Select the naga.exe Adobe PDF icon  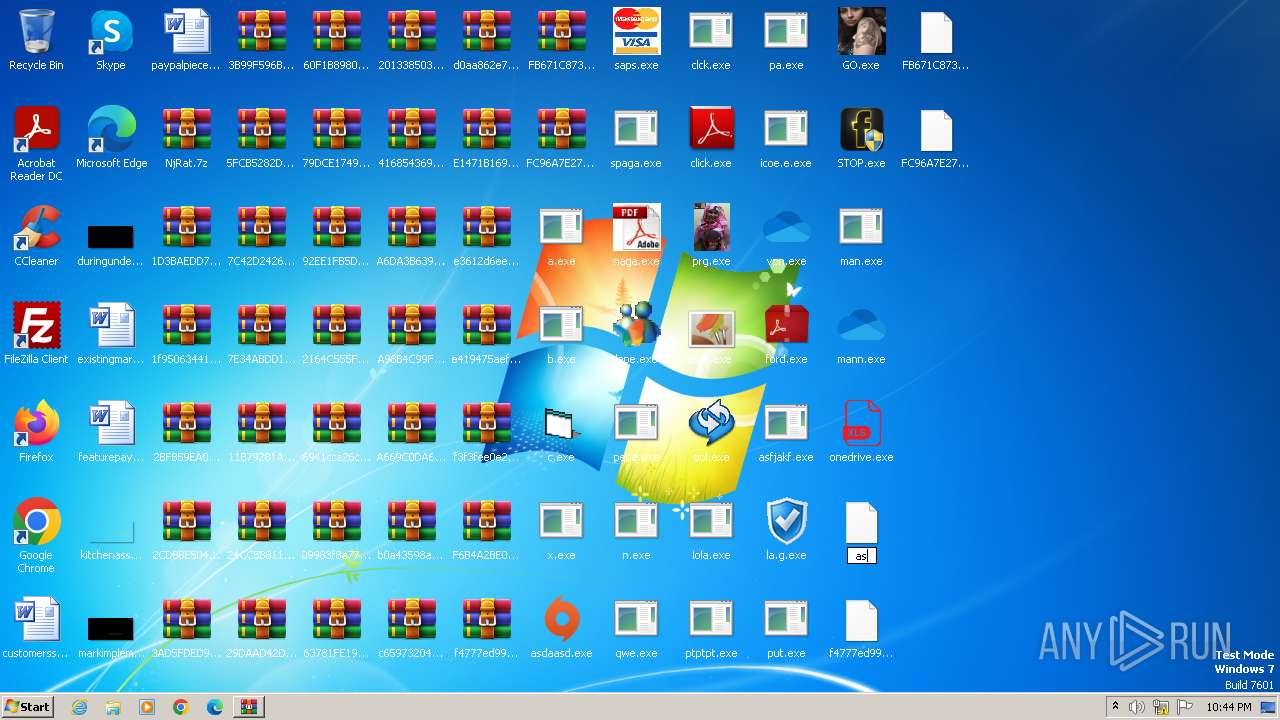coord(636,236)
